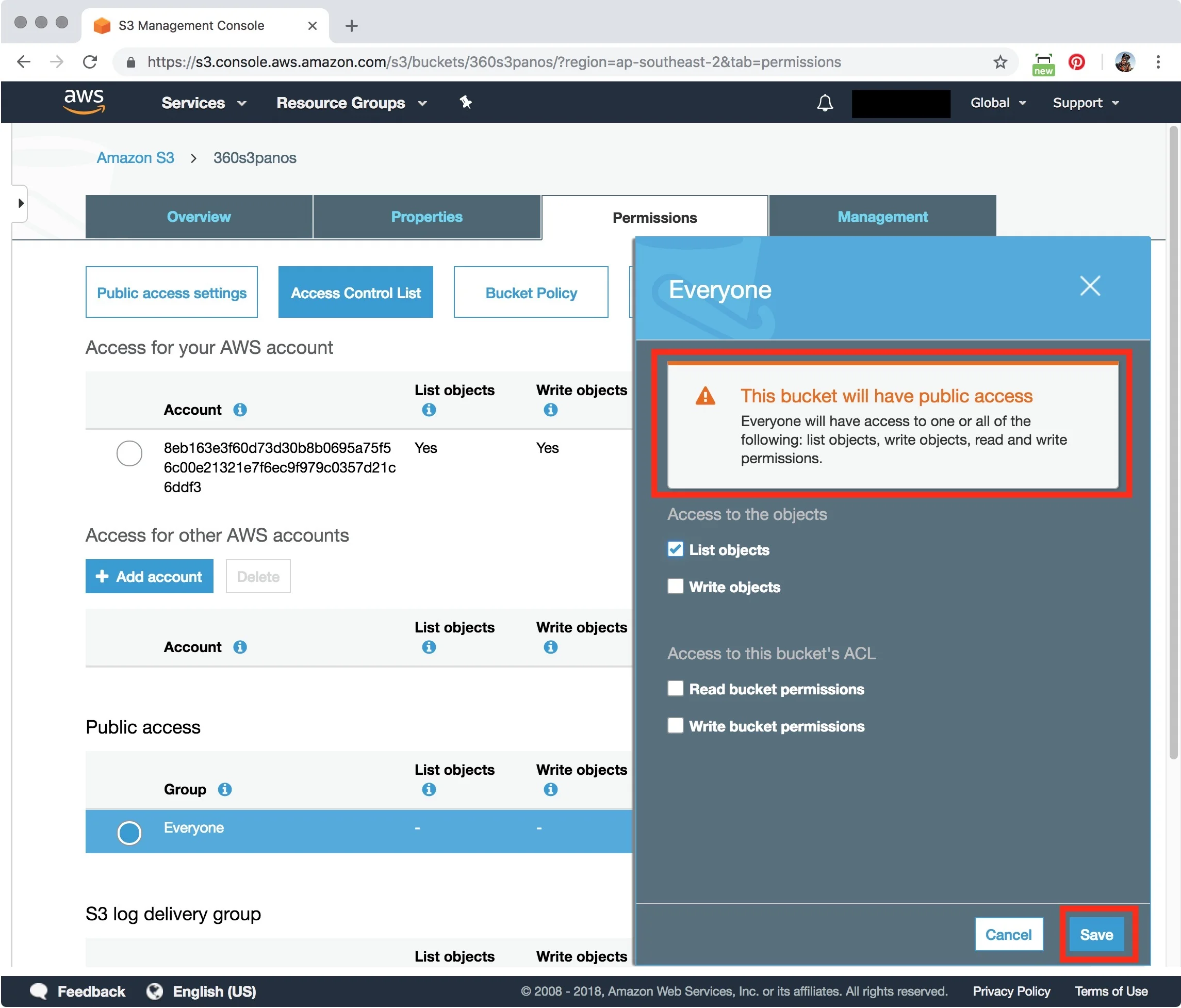Expand the left sidebar arrow
Image resolution: width=1181 pixels, height=1008 pixels.
[x=21, y=203]
